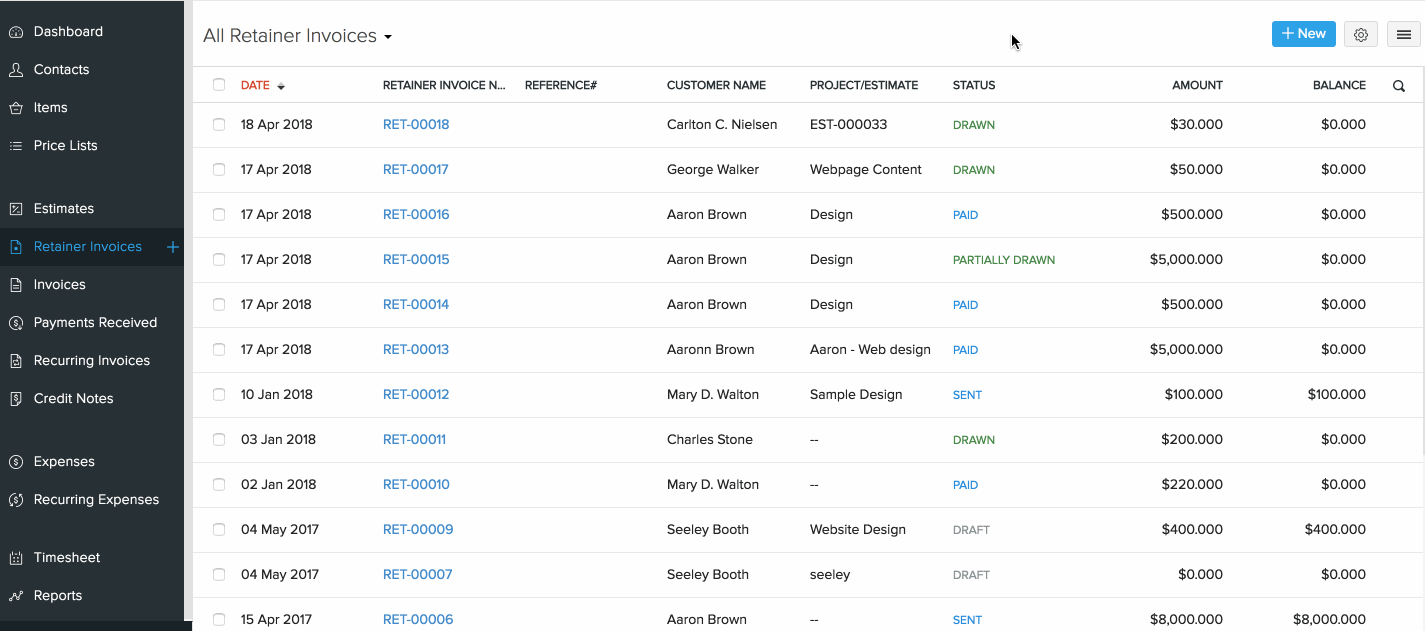Click the Items basket icon
The height and width of the screenshot is (631, 1425).
[x=16, y=108]
